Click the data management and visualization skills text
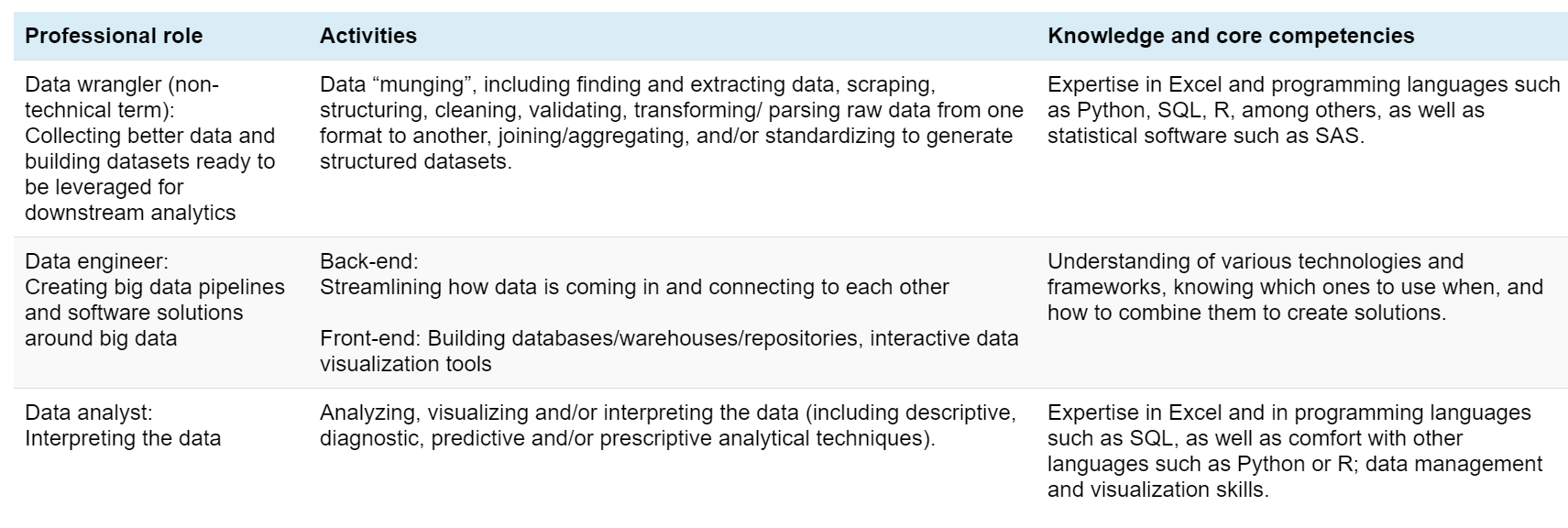The image size is (1568, 528). pyautogui.click(x=1295, y=477)
